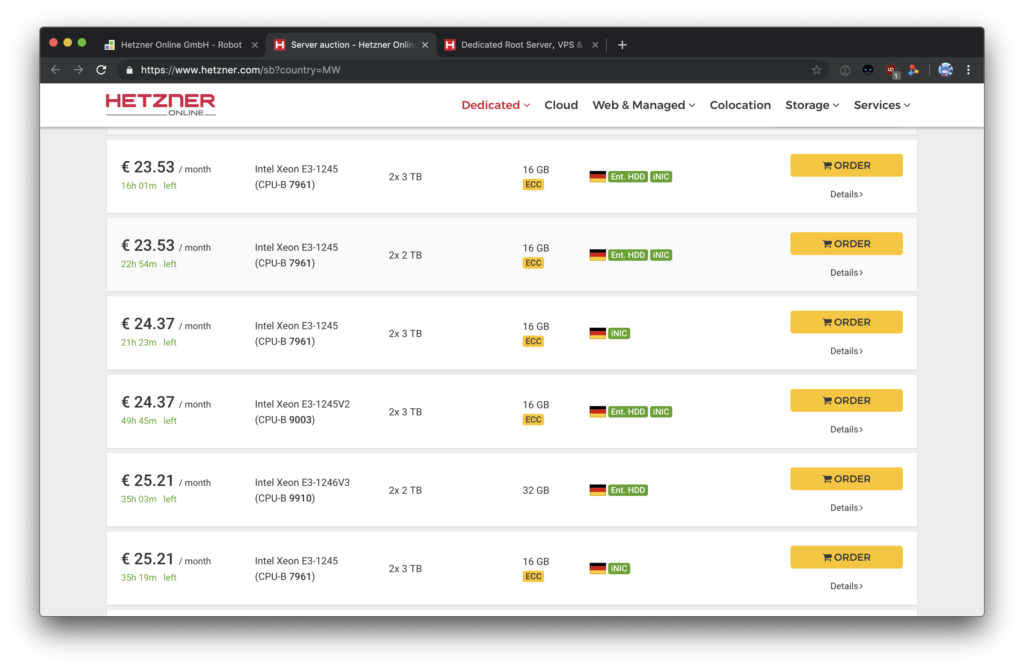Click the German flag in the 16h 01m row
Viewport: 1024px width, 669px height.
tap(598, 176)
